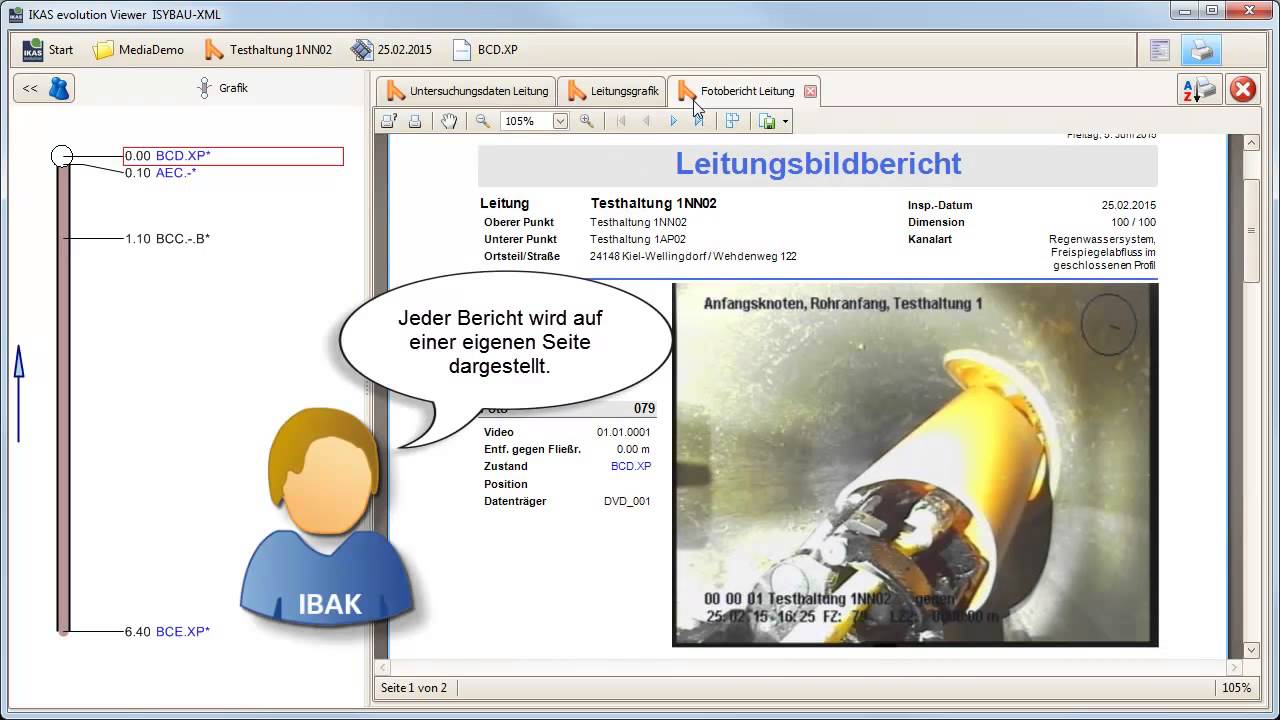
Task: Click the Insp.-Datum value 25.02.2015
Action: coord(1128,205)
